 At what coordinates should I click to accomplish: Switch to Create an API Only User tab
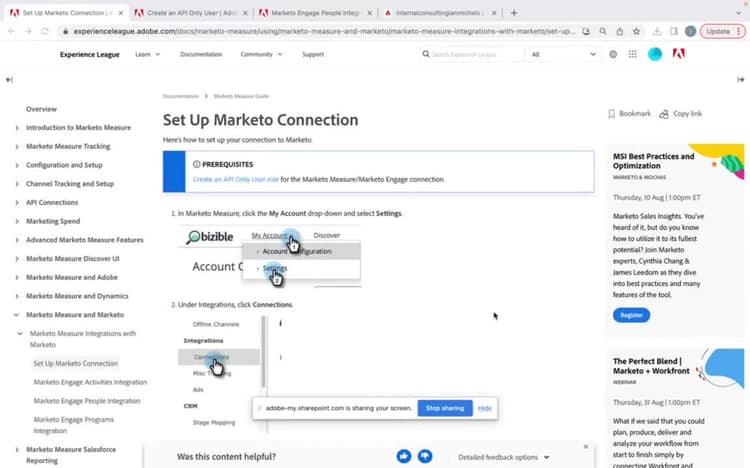(x=191, y=13)
